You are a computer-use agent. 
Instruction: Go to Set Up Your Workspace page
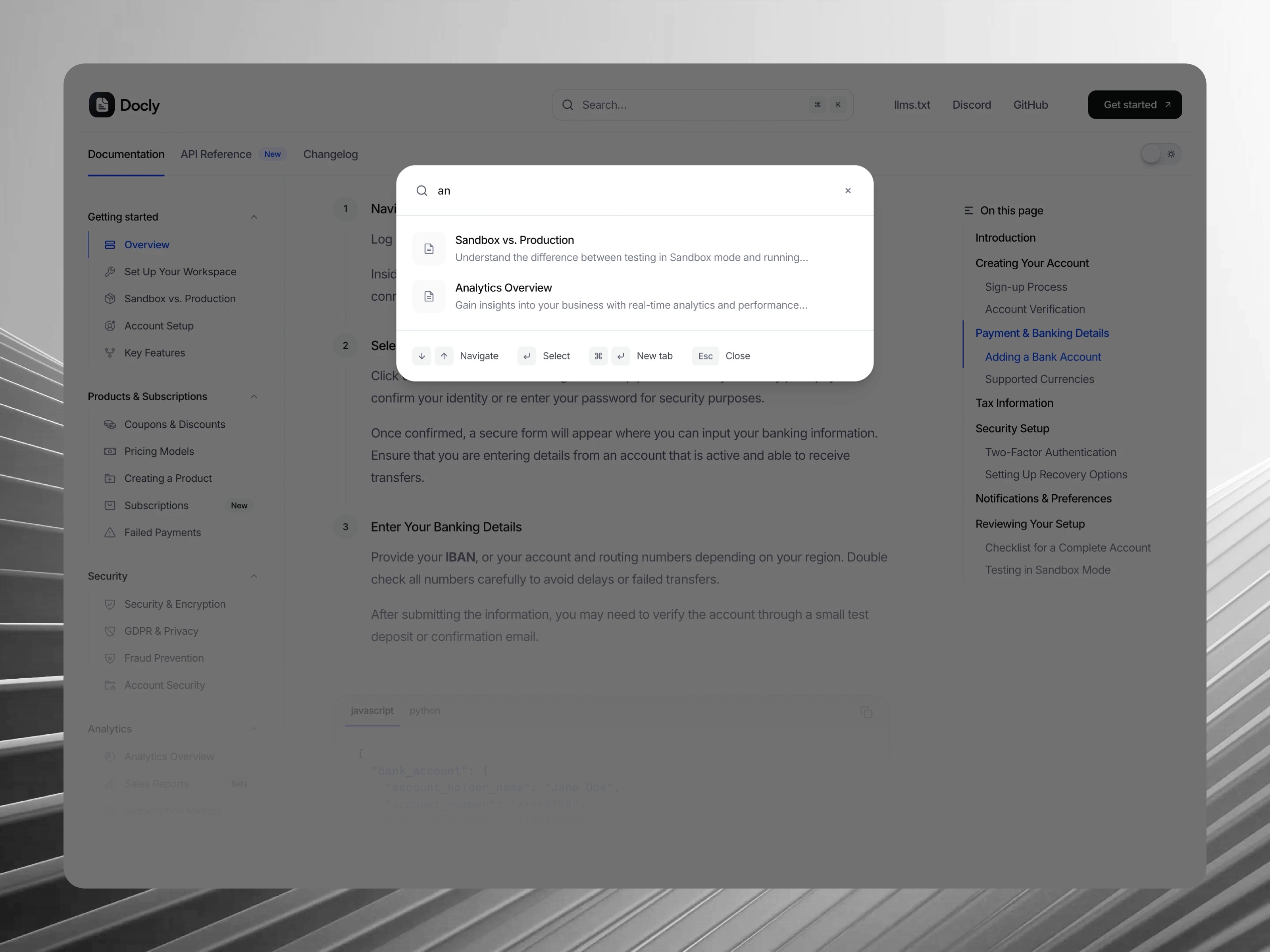click(180, 272)
